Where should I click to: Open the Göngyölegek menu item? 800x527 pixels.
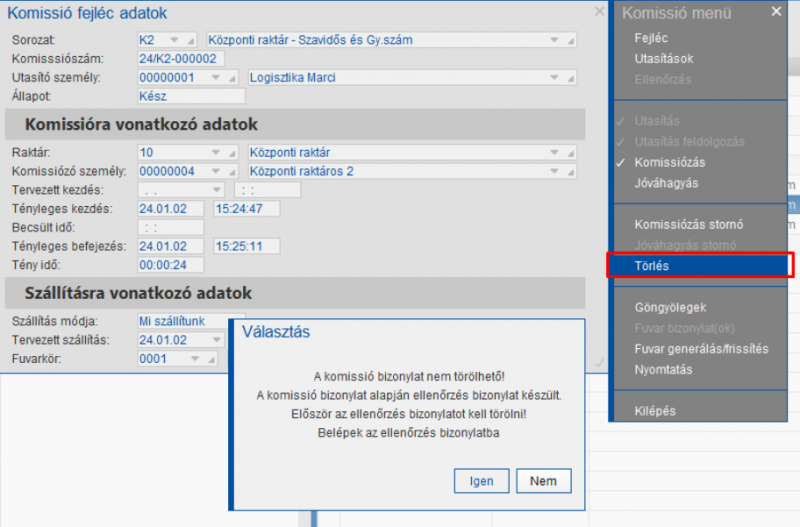pos(670,307)
